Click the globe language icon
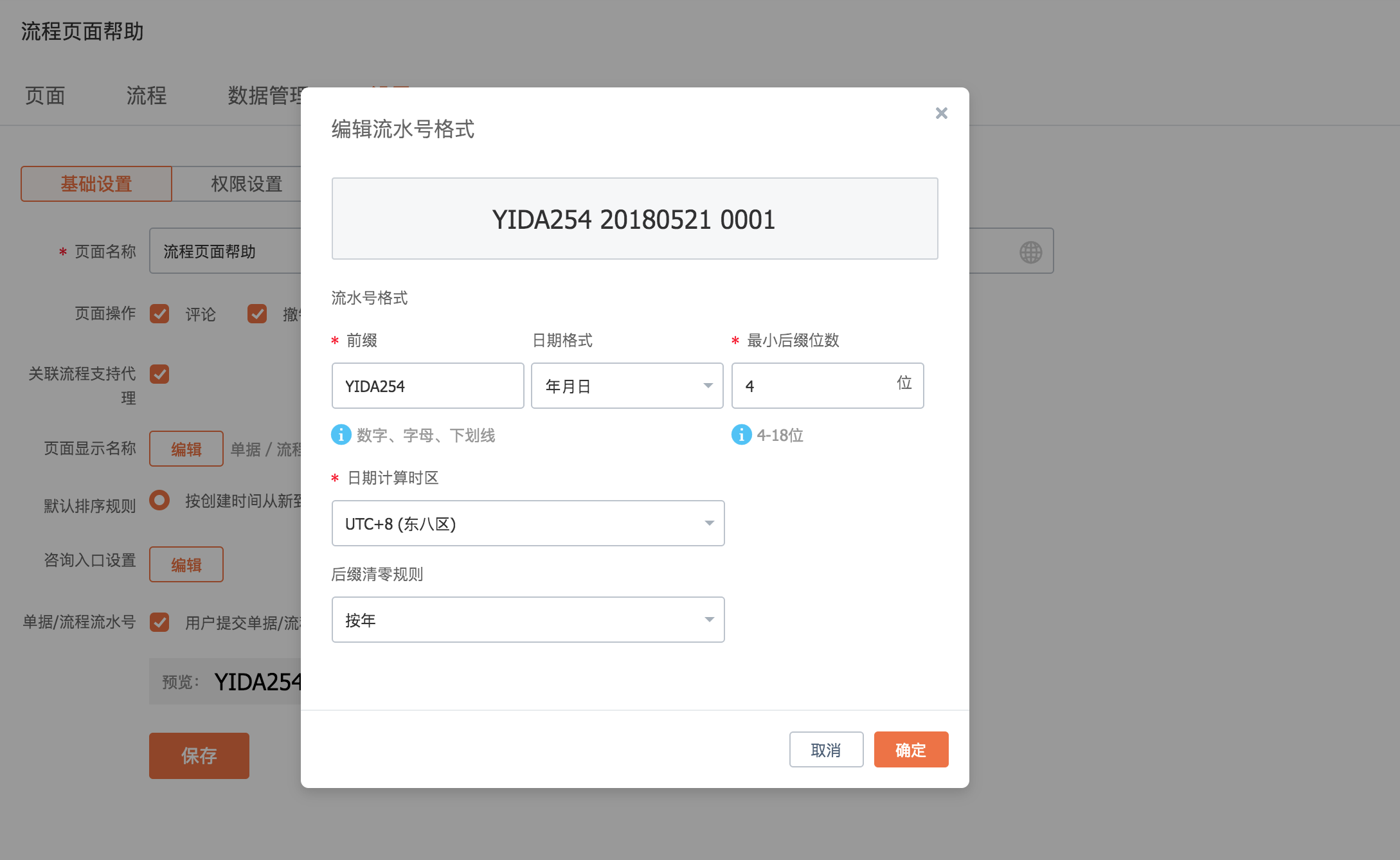This screenshot has width=1400, height=860. pyautogui.click(x=1030, y=252)
